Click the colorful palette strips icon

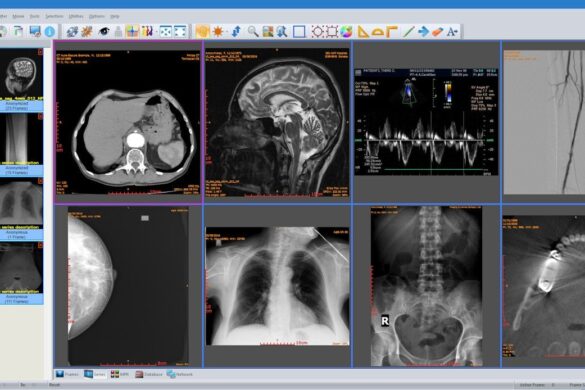tap(147, 32)
